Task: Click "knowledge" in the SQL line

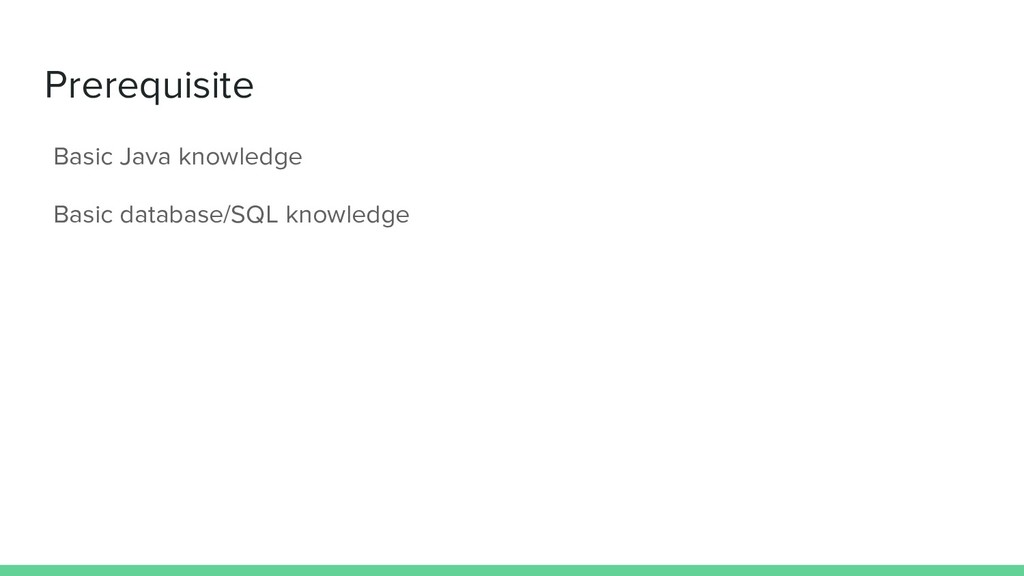Action: [347, 215]
